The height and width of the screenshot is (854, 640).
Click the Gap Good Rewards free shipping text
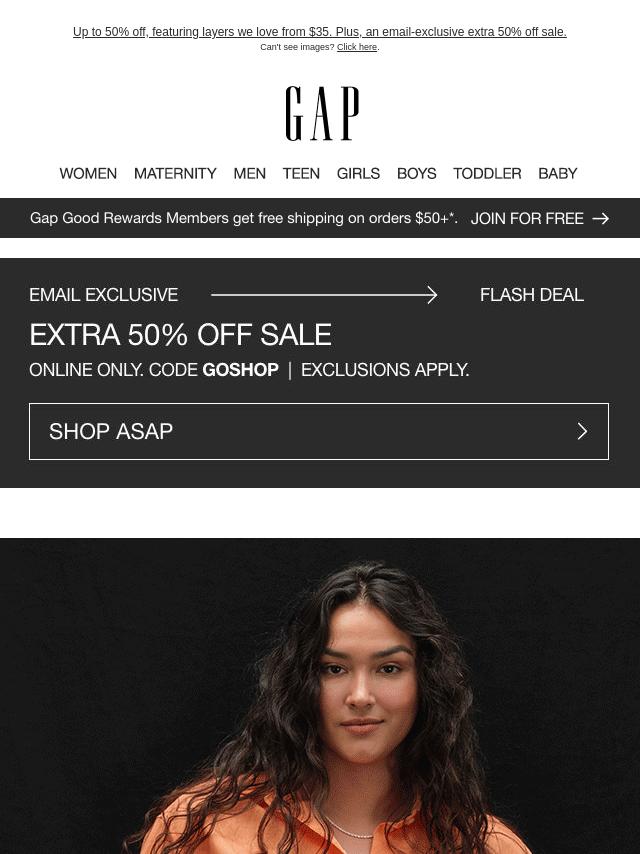pos(243,218)
